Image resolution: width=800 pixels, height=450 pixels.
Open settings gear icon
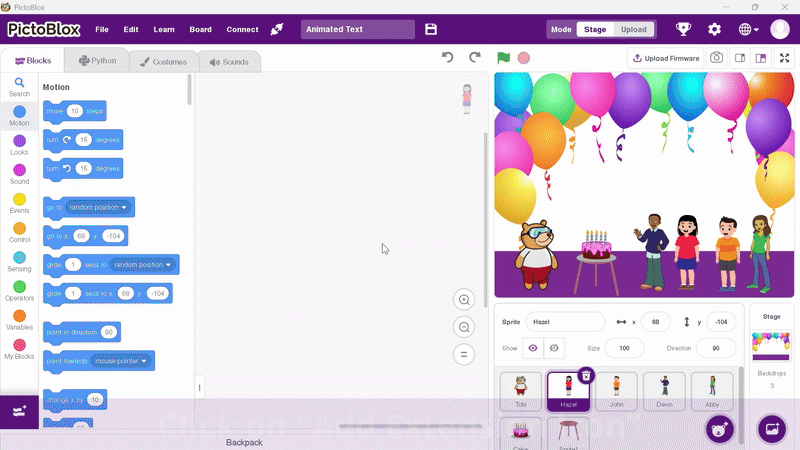[714, 30]
